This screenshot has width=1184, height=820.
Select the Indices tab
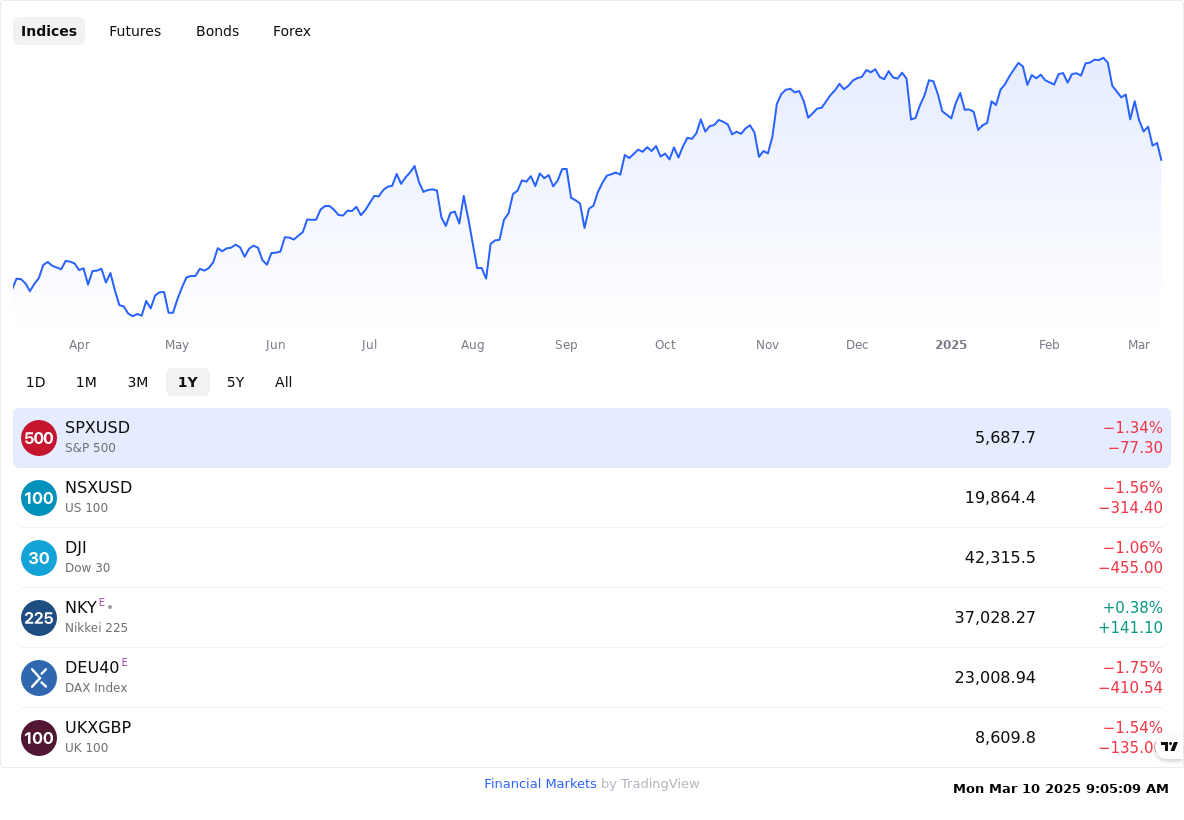pyautogui.click(x=49, y=31)
